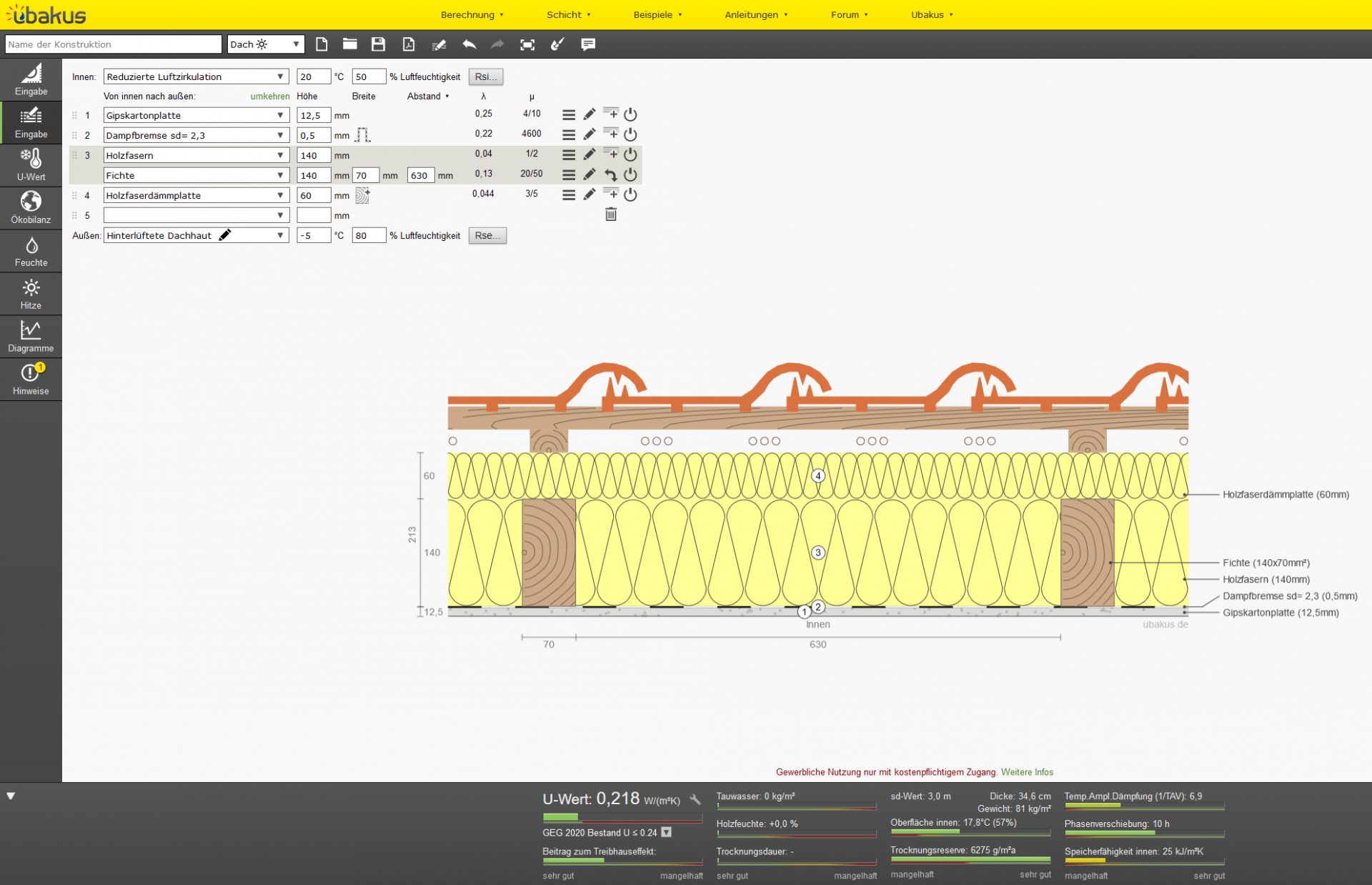Open the Holzfasern material dropdown
Viewport: 1372px width, 885px height.
point(280,155)
